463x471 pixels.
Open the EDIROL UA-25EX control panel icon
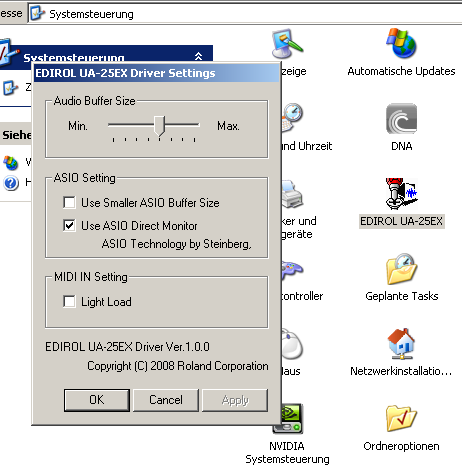click(401, 194)
